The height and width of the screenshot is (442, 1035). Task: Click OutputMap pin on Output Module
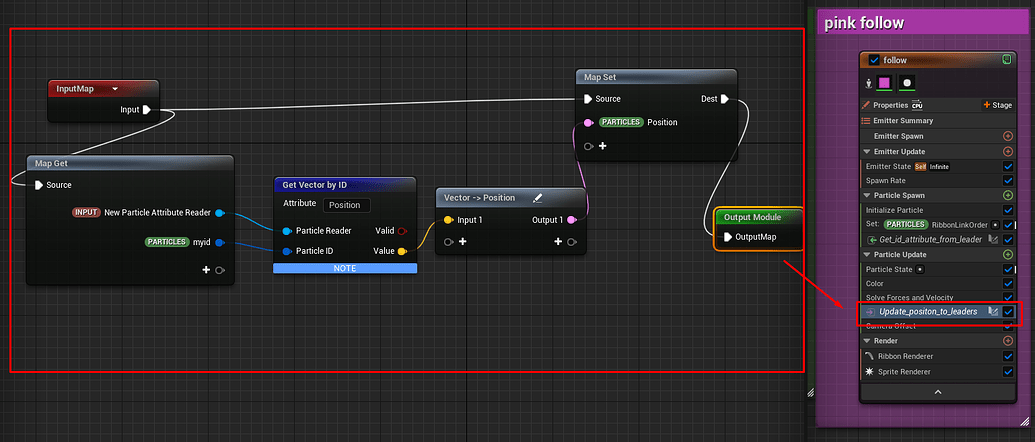pyautogui.click(x=727, y=237)
